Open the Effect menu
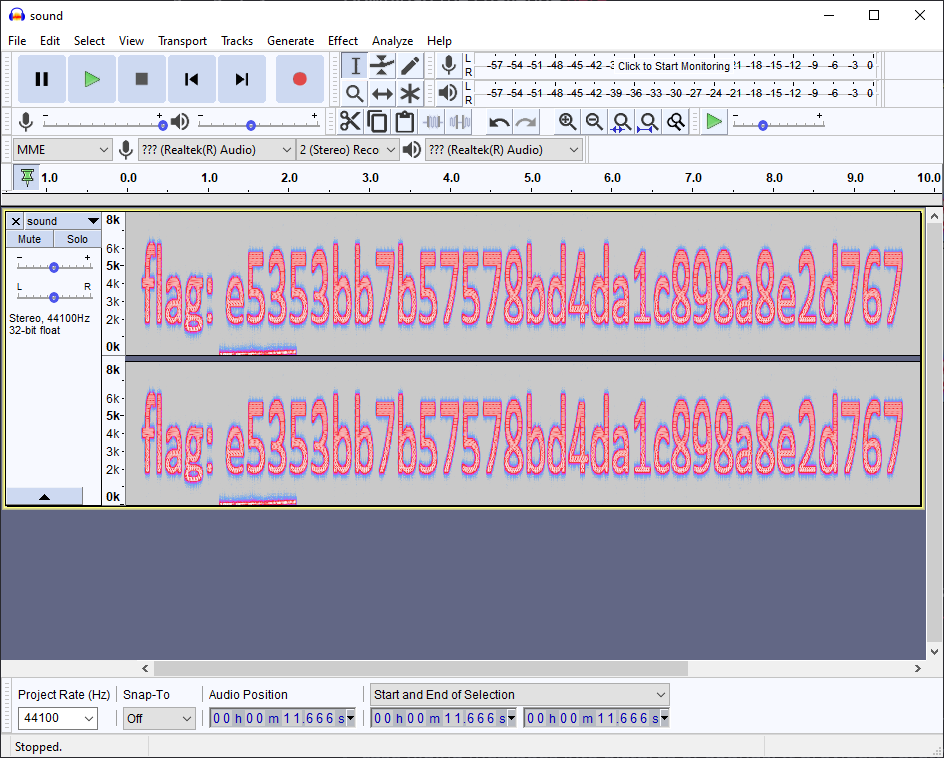Viewport: 944px width, 758px height. 343,41
